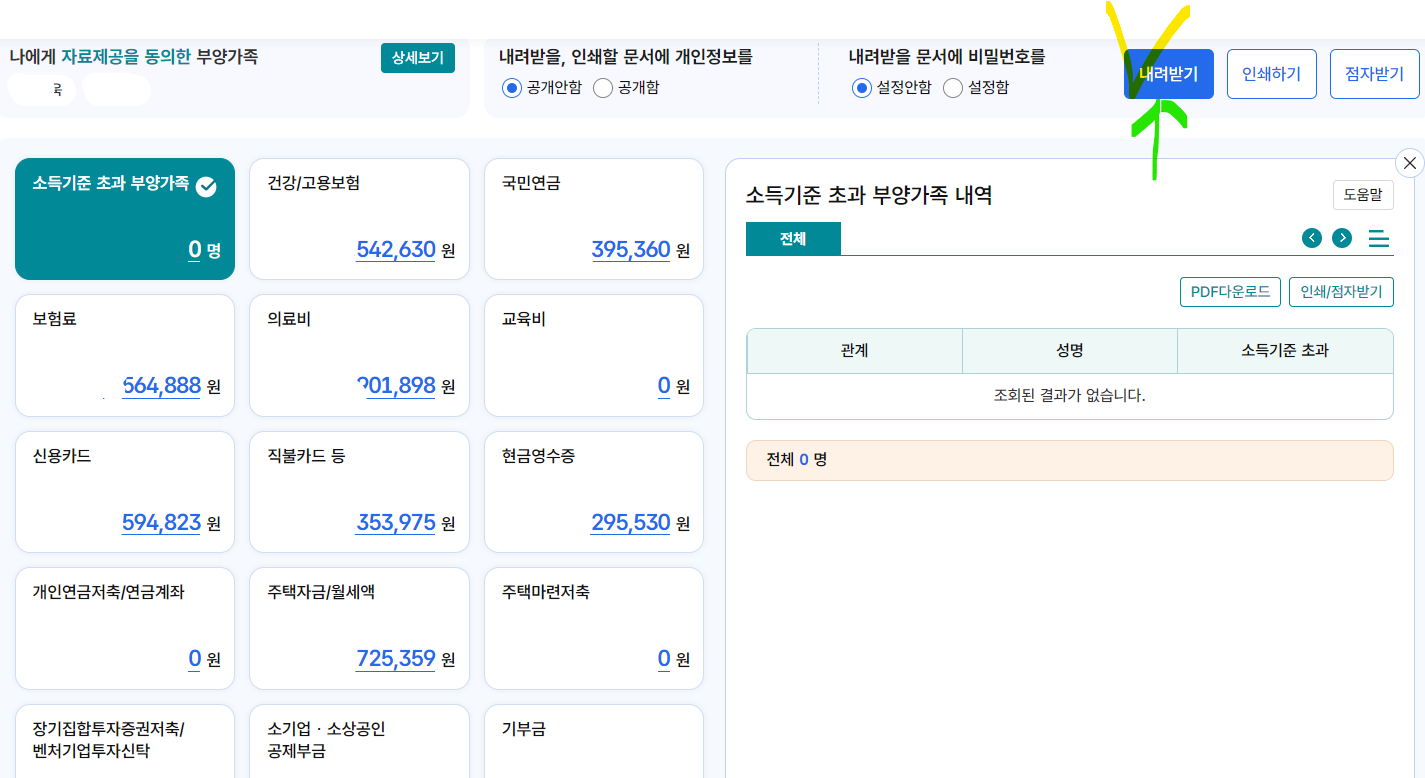Open the tab list hamburger menu icon
Screen dimensions: 1425x778
[x=1379, y=238]
